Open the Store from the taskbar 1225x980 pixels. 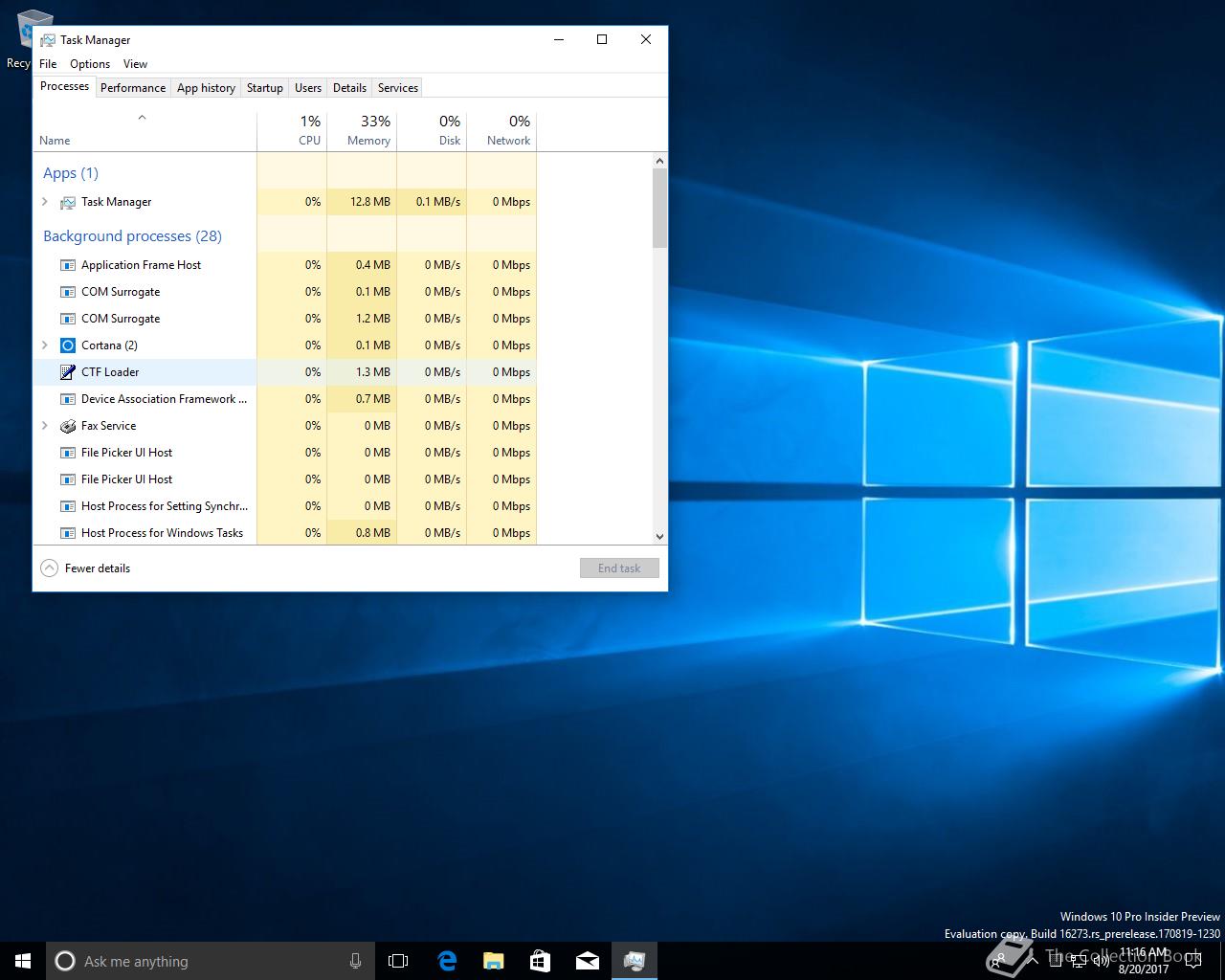click(541, 961)
